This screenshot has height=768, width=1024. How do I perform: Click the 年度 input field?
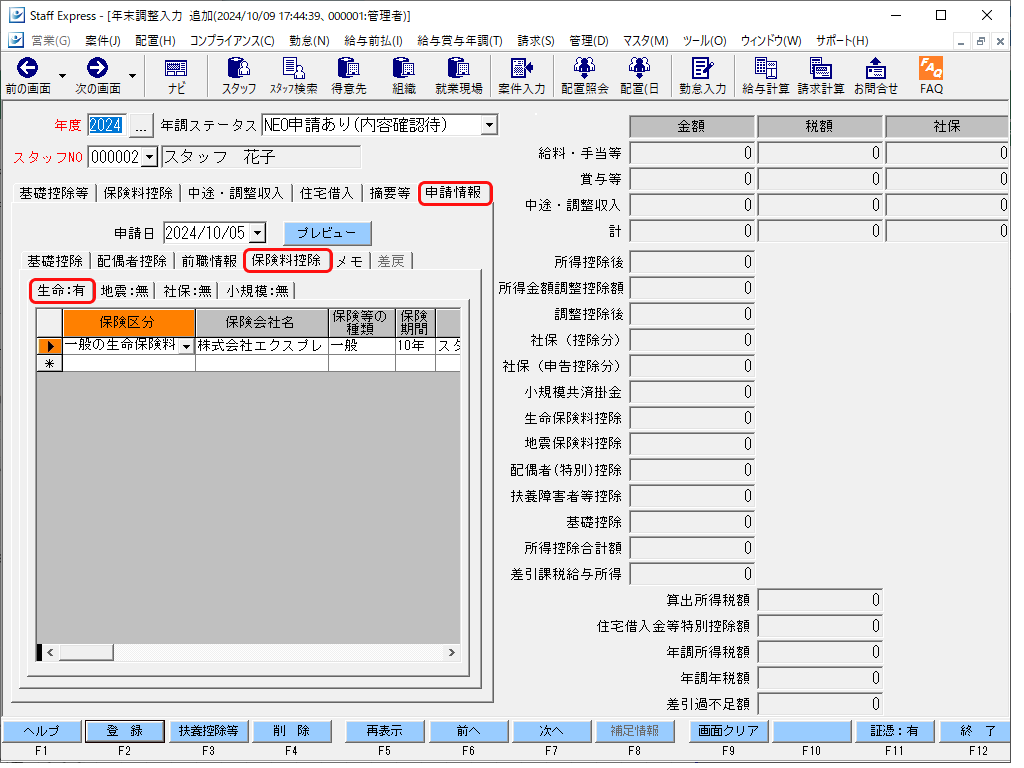pos(105,125)
